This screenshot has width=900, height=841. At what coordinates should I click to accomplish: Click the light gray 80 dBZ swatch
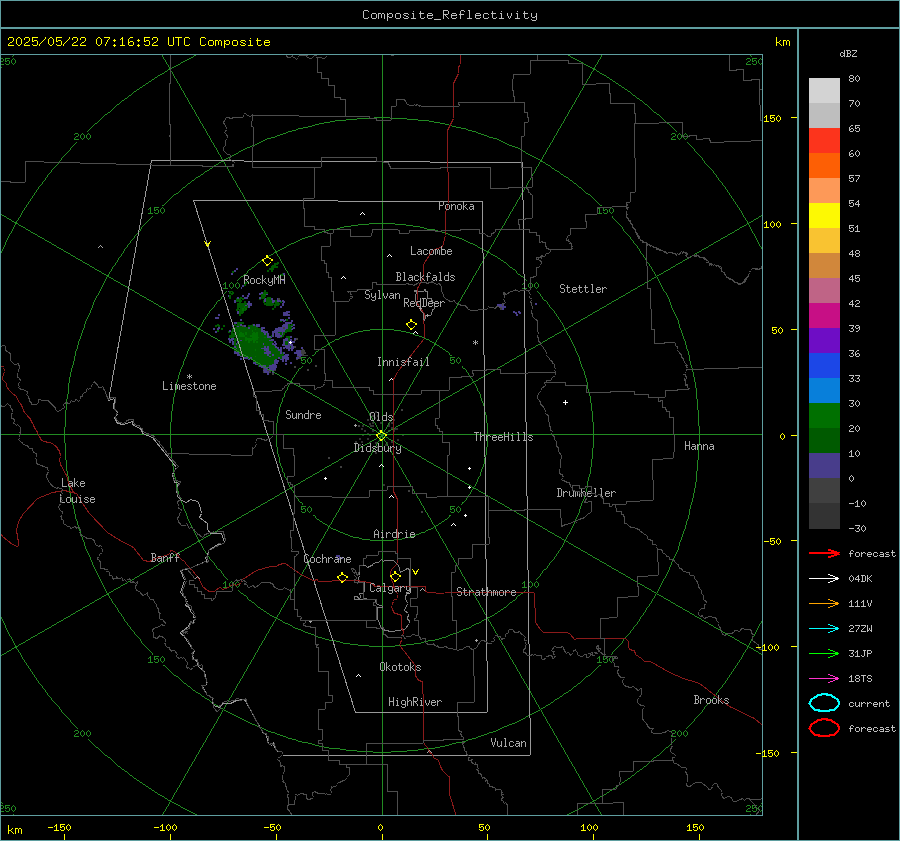pos(824,90)
